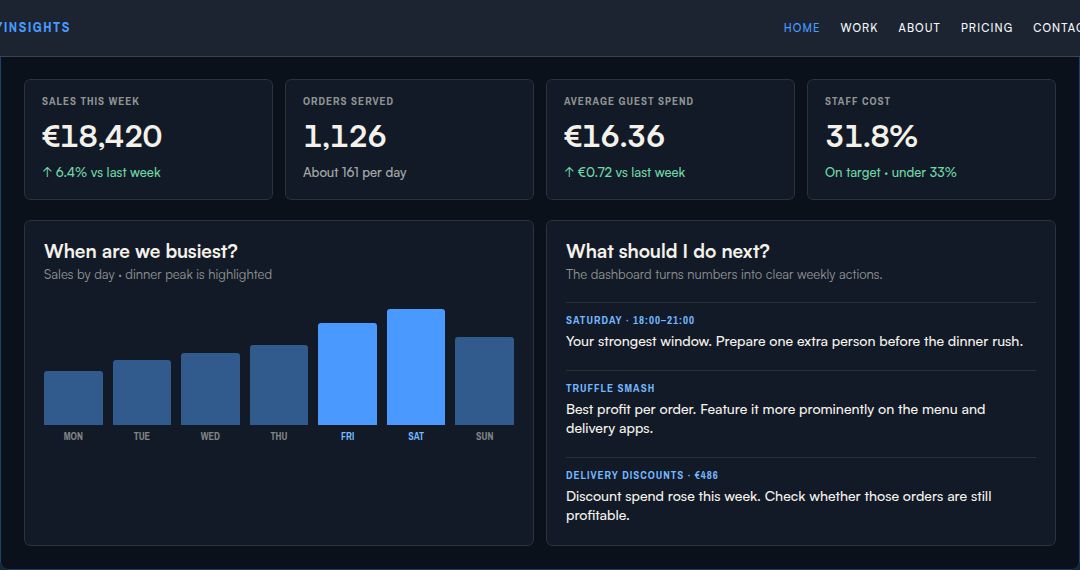The height and width of the screenshot is (570, 1080).
Task: Click the Sunday sales bar
Action: (x=484, y=381)
